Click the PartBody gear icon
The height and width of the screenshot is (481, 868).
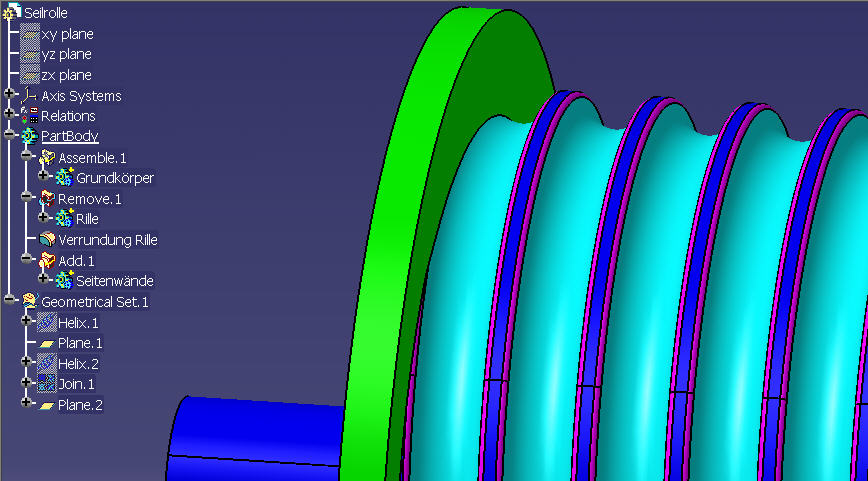29,136
